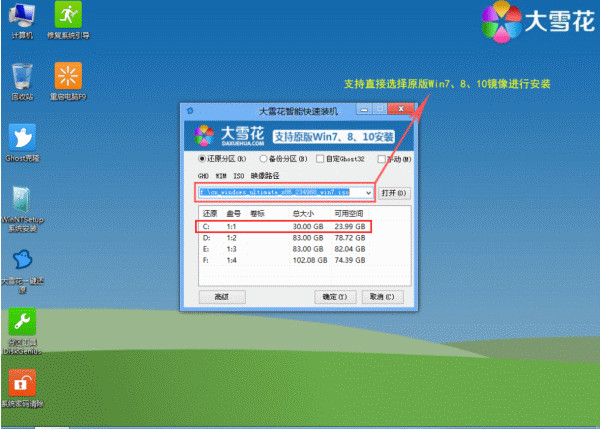Select partition row F: 1:4

tap(283, 260)
